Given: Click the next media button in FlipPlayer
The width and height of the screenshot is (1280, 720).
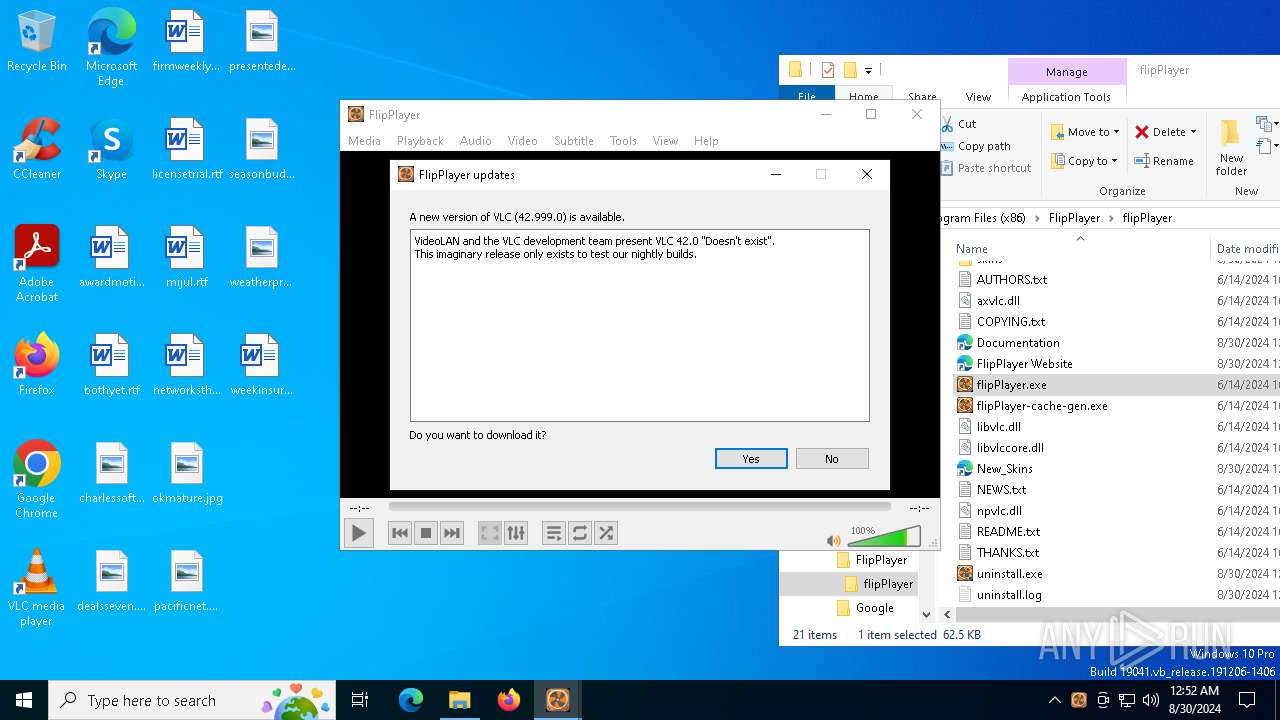Looking at the screenshot, I should [x=452, y=533].
